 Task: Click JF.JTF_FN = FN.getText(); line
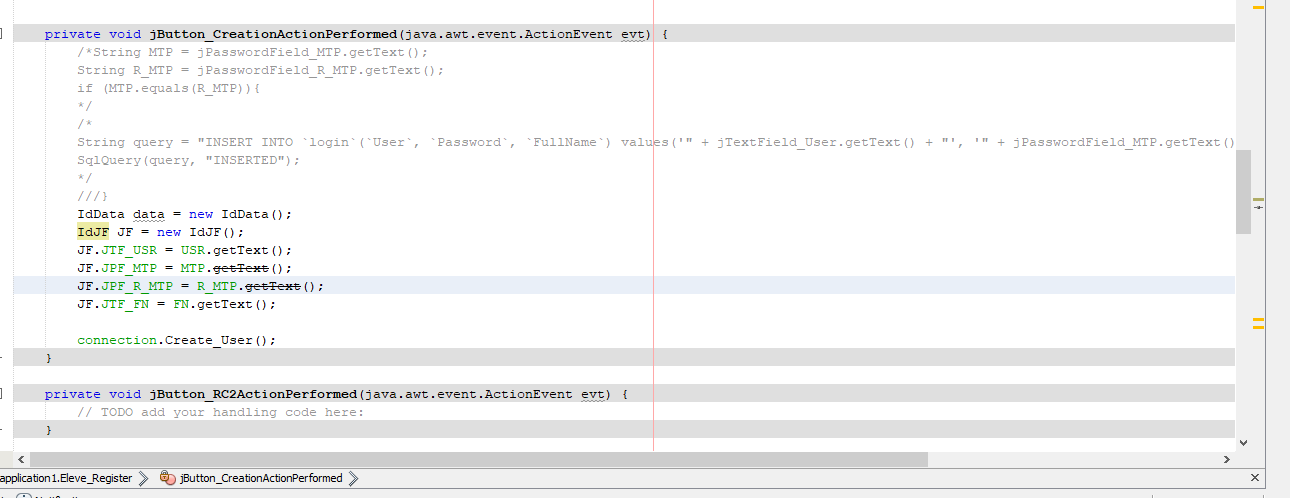176,304
